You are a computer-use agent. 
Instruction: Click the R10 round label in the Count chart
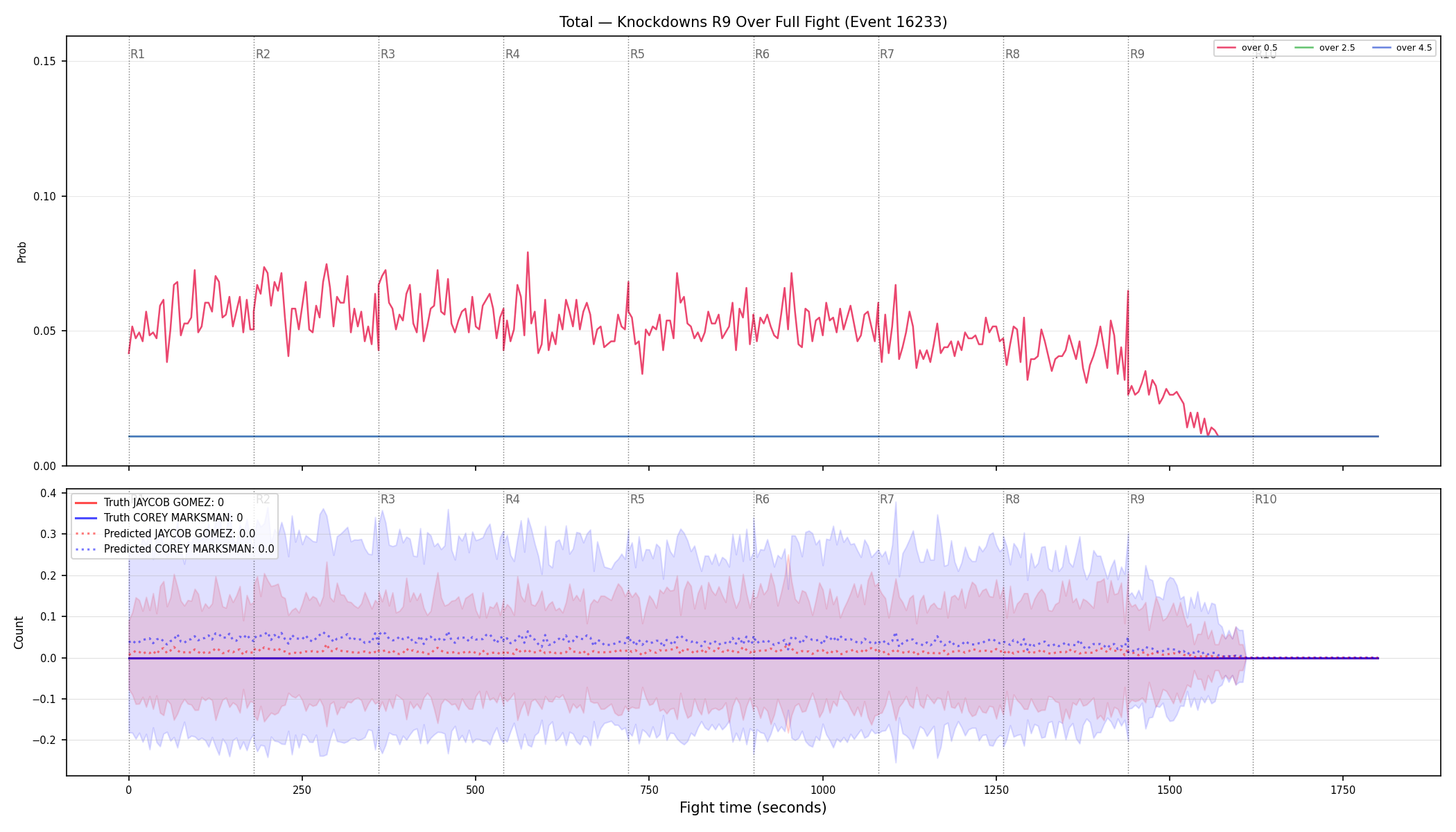[x=1265, y=499]
